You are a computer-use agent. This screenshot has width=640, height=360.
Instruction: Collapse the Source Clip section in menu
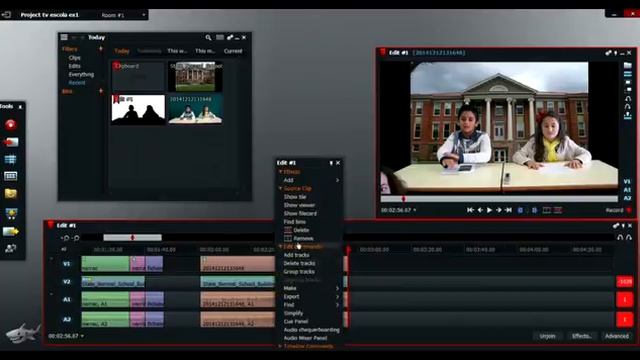tap(280, 188)
